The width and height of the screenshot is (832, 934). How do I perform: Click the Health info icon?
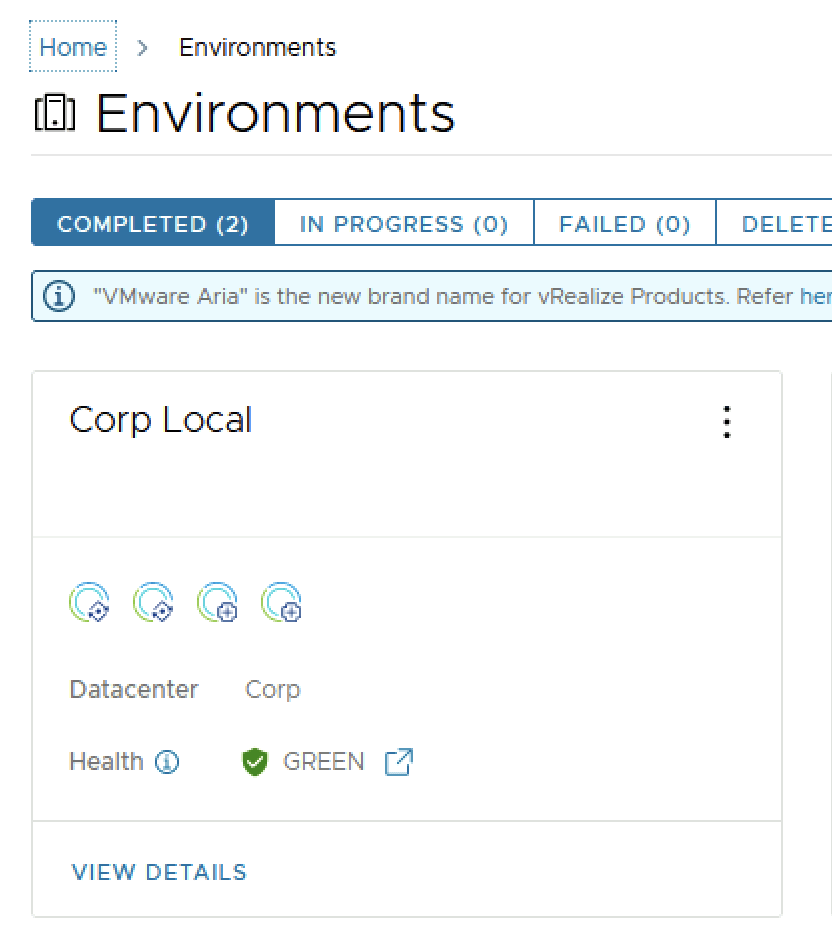click(167, 761)
